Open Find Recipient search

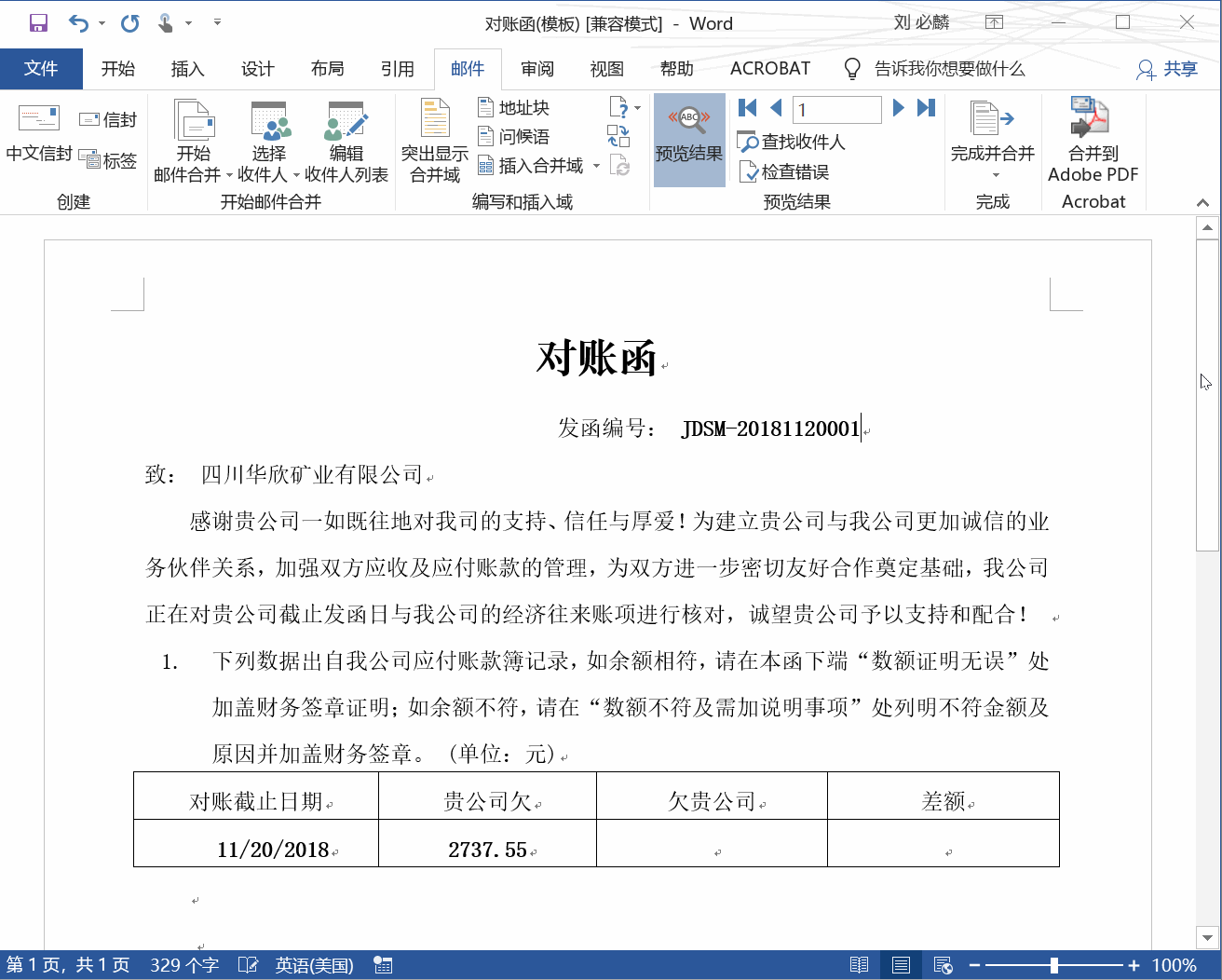click(792, 142)
